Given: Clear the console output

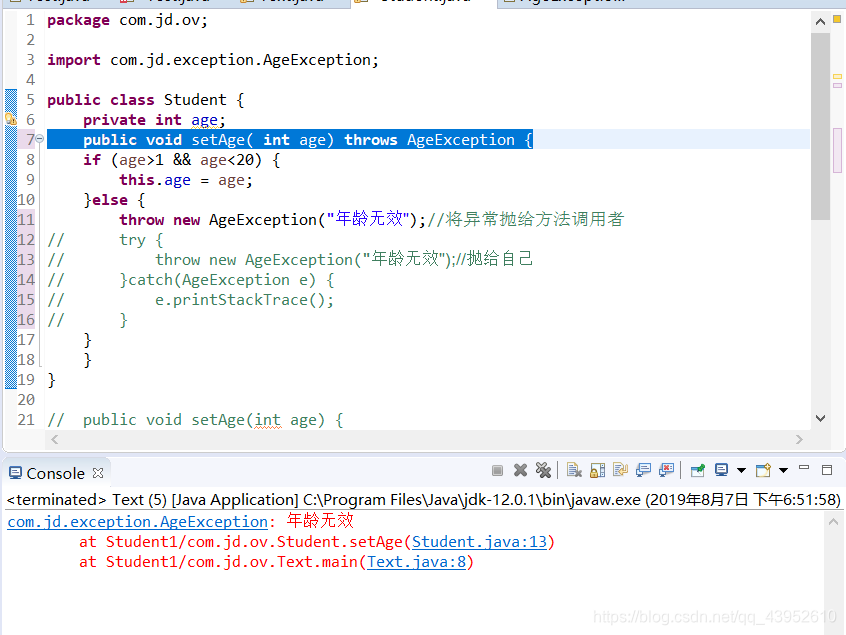Looking at the screenshot, I should point(574,471).
